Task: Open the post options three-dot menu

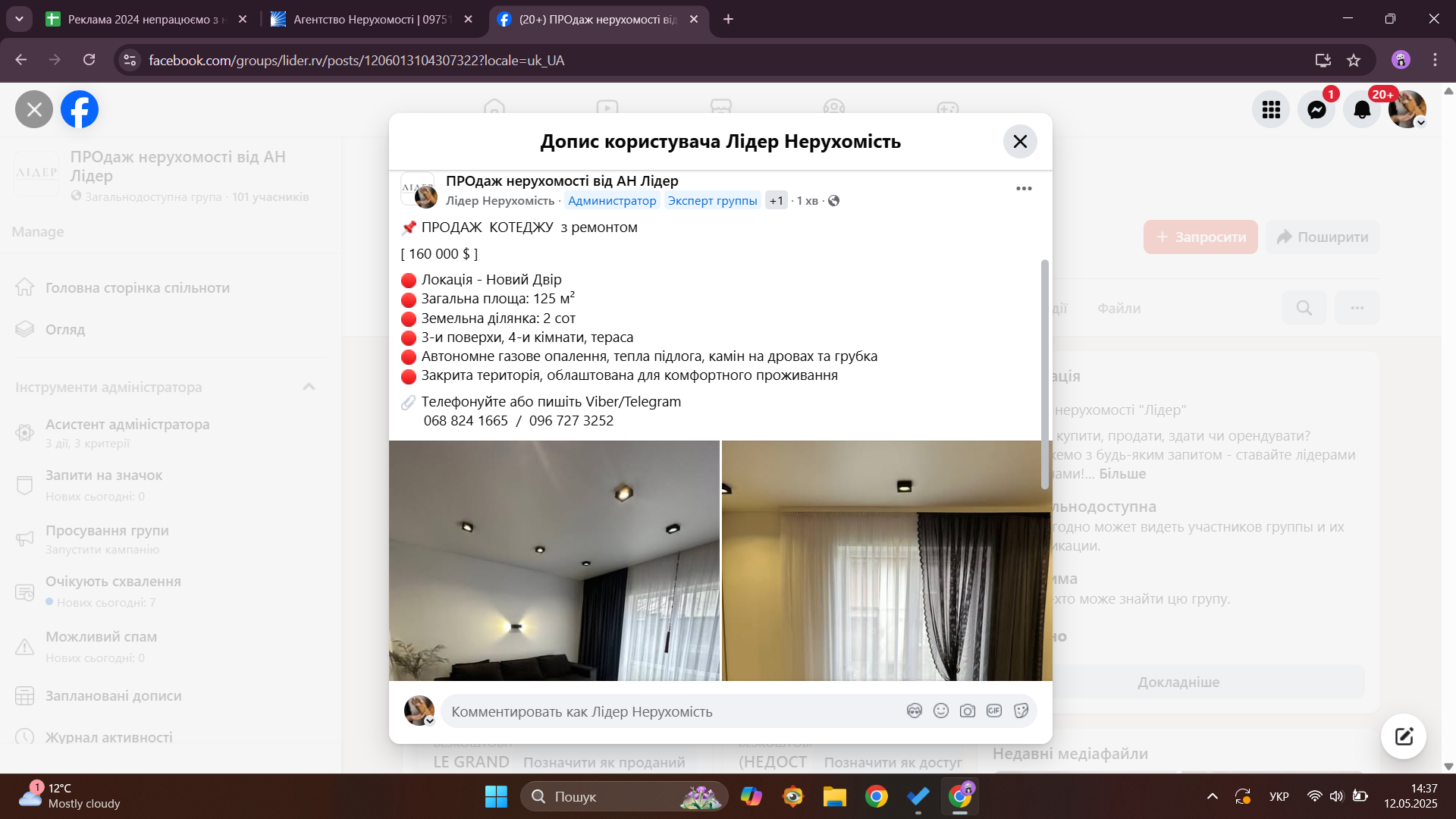Action: click(x=1024, y=189)
